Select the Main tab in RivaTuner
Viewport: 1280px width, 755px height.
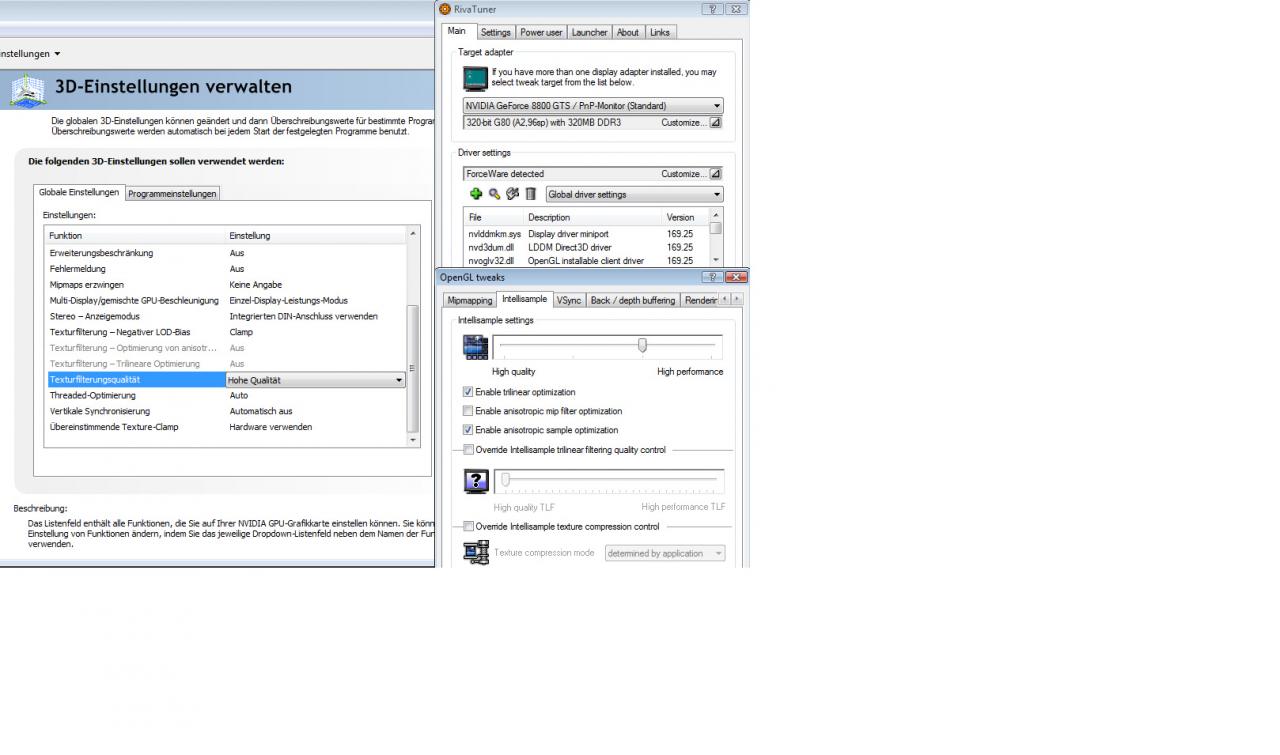[457, 31]
